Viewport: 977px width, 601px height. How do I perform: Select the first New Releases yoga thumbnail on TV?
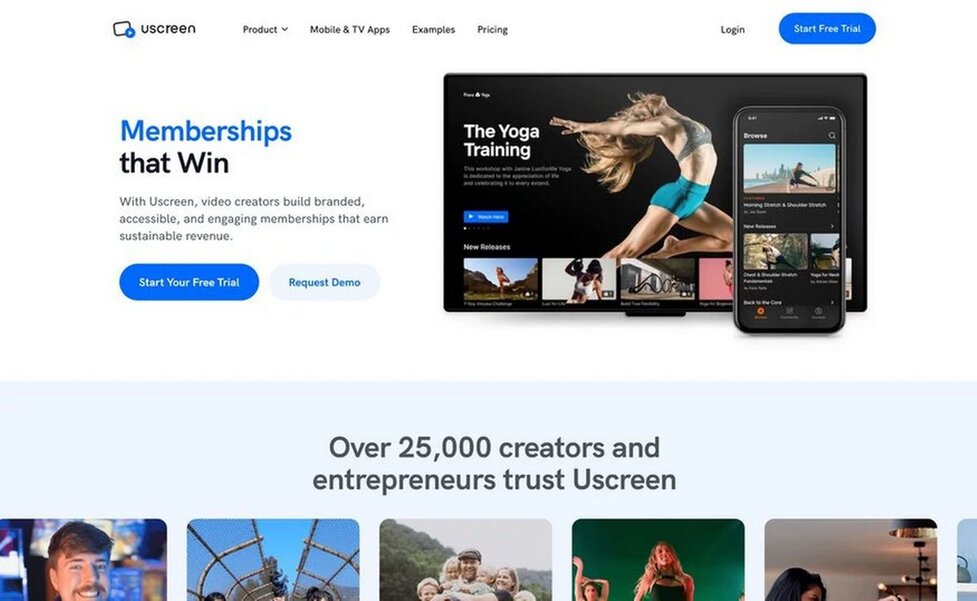click(x=500, y=279)
